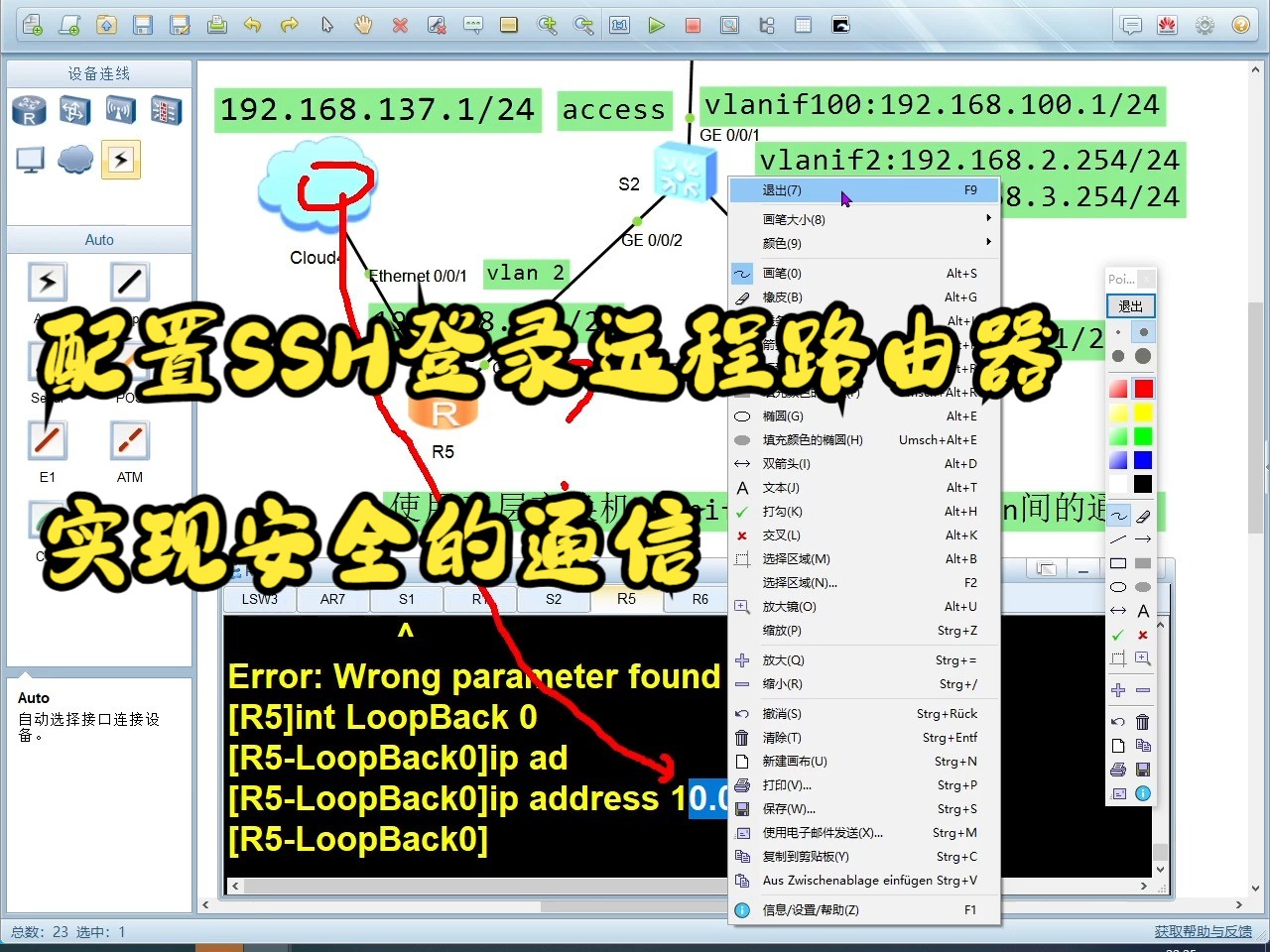The width and height of the screenshot is (1270, 952).
Task: Click the terminal horizontal scrollbar right arrow
Action: click(x=1144, y=886)
